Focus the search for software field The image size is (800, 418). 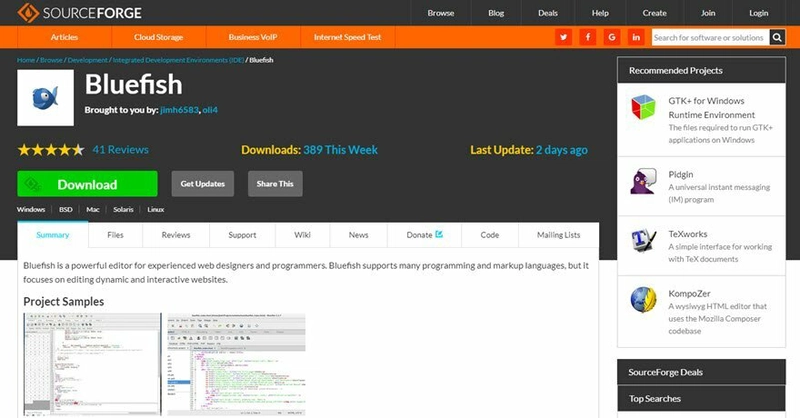point(710,37)
